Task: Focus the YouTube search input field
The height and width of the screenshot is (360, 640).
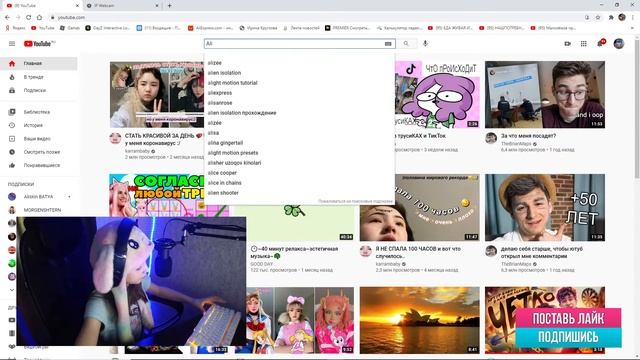Action: (x=294, y=44)
